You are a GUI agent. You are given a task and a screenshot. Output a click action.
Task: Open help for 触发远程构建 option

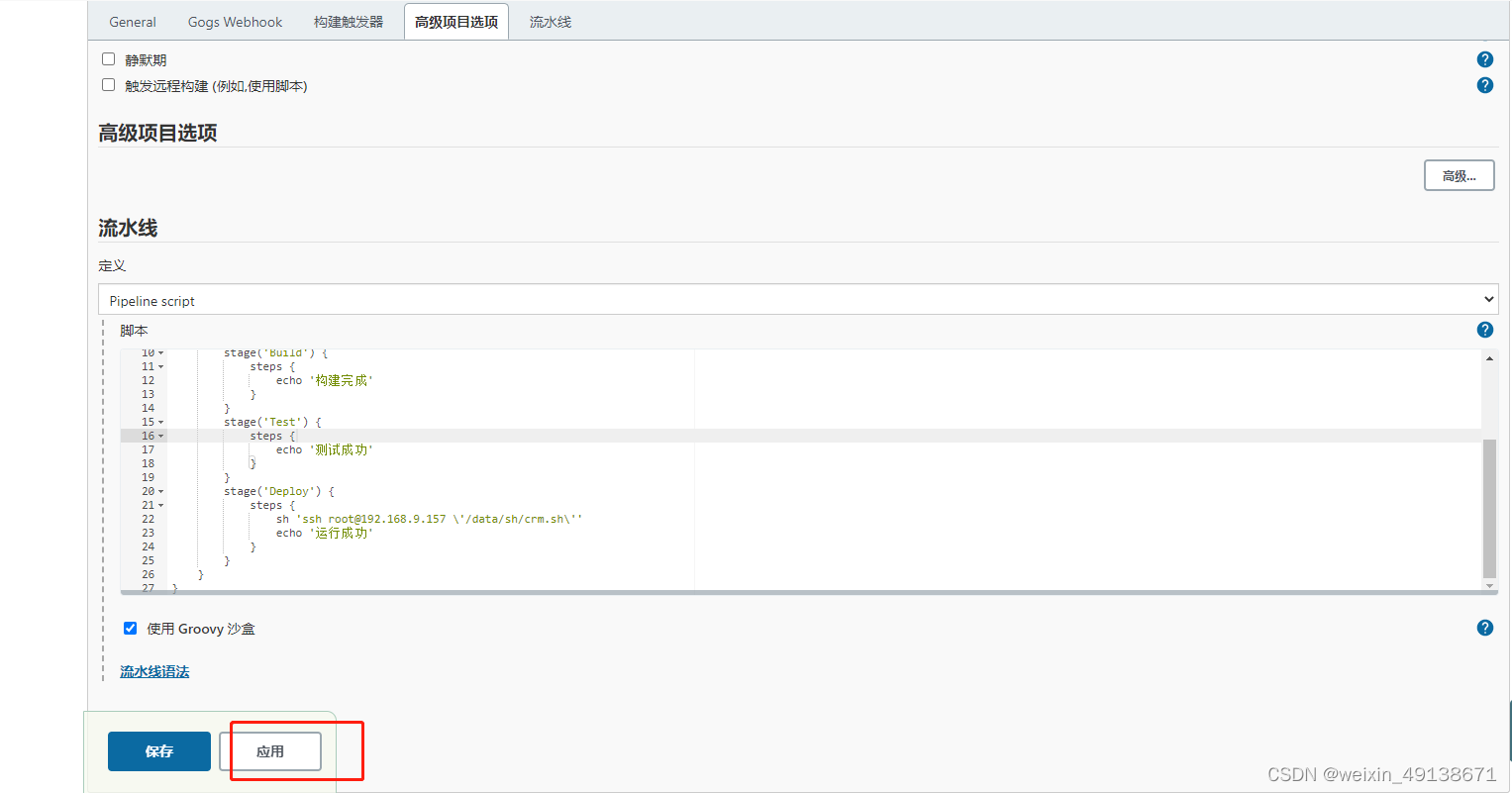point(1484,85)
